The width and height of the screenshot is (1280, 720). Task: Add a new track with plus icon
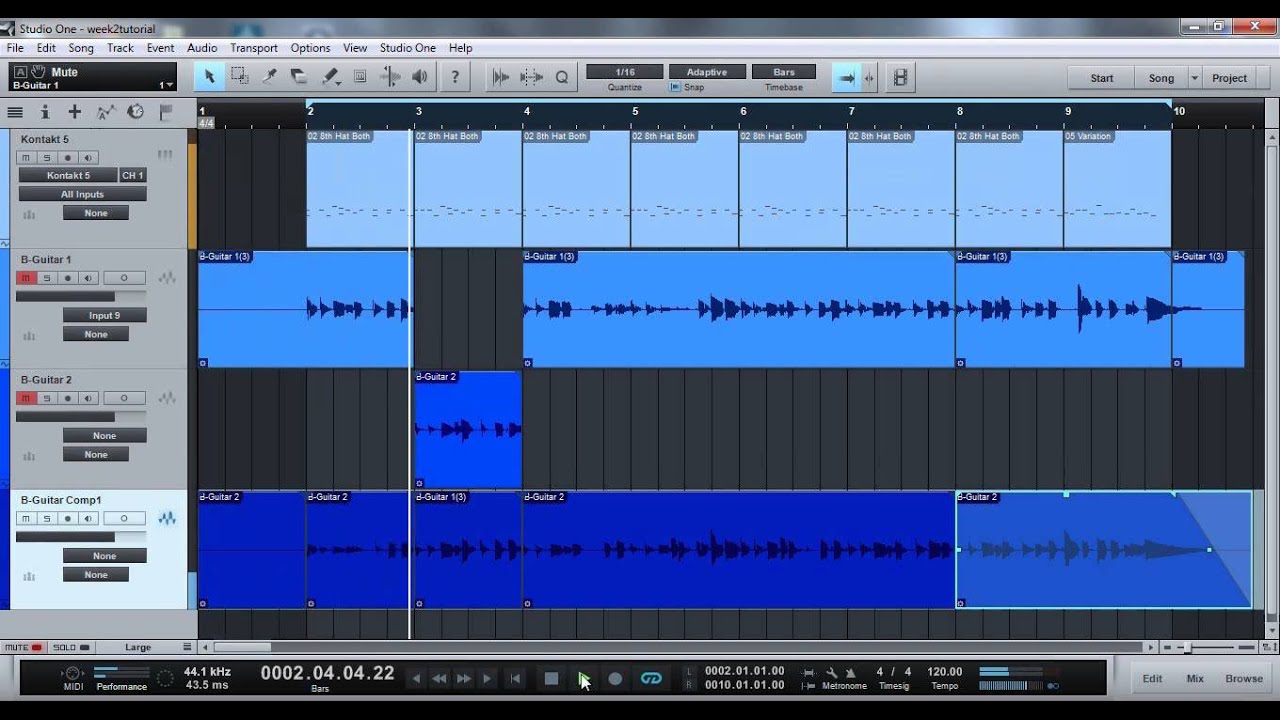coord(74,112)
